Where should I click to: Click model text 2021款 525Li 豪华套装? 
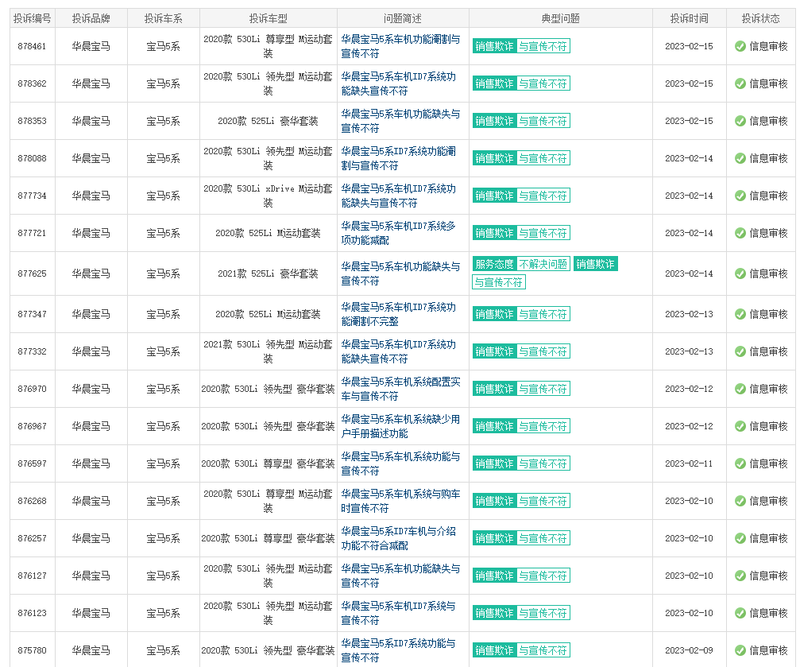tap(268, 274)
